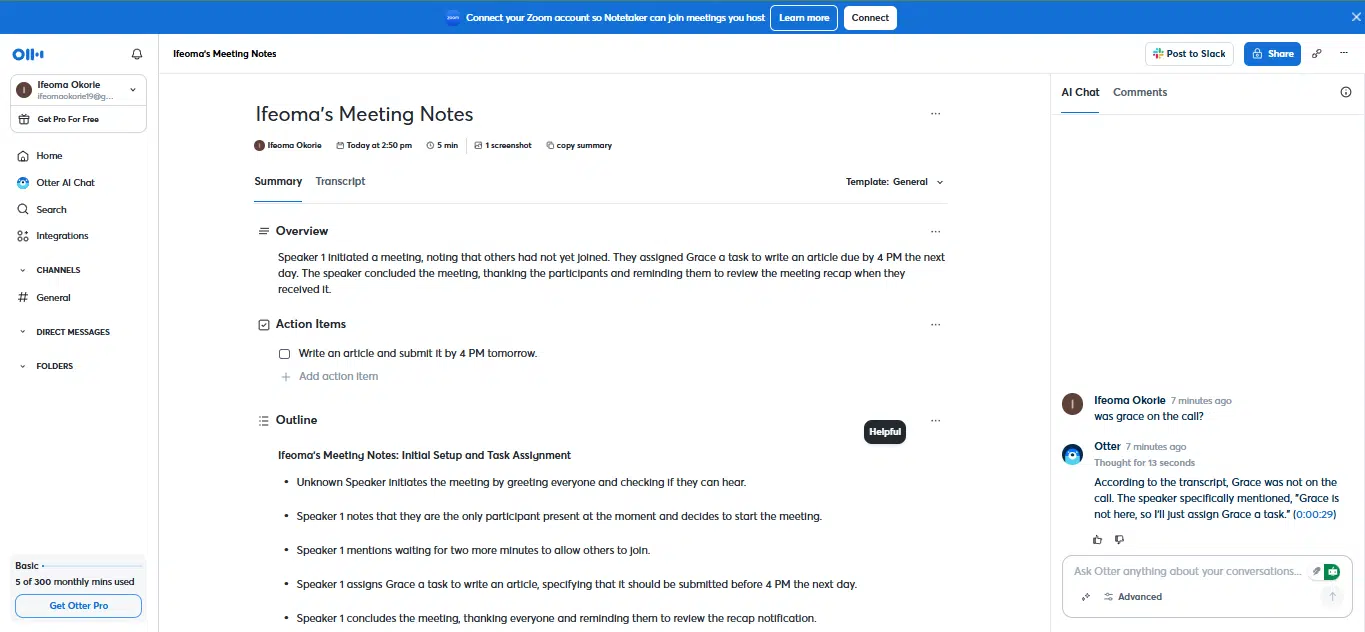Click the Outline list icon
Viewport: 1365px width, 632px height.
264,421
